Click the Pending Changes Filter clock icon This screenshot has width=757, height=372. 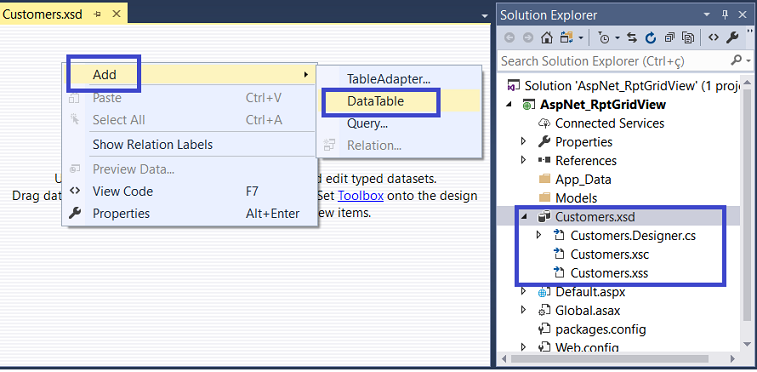604,38
